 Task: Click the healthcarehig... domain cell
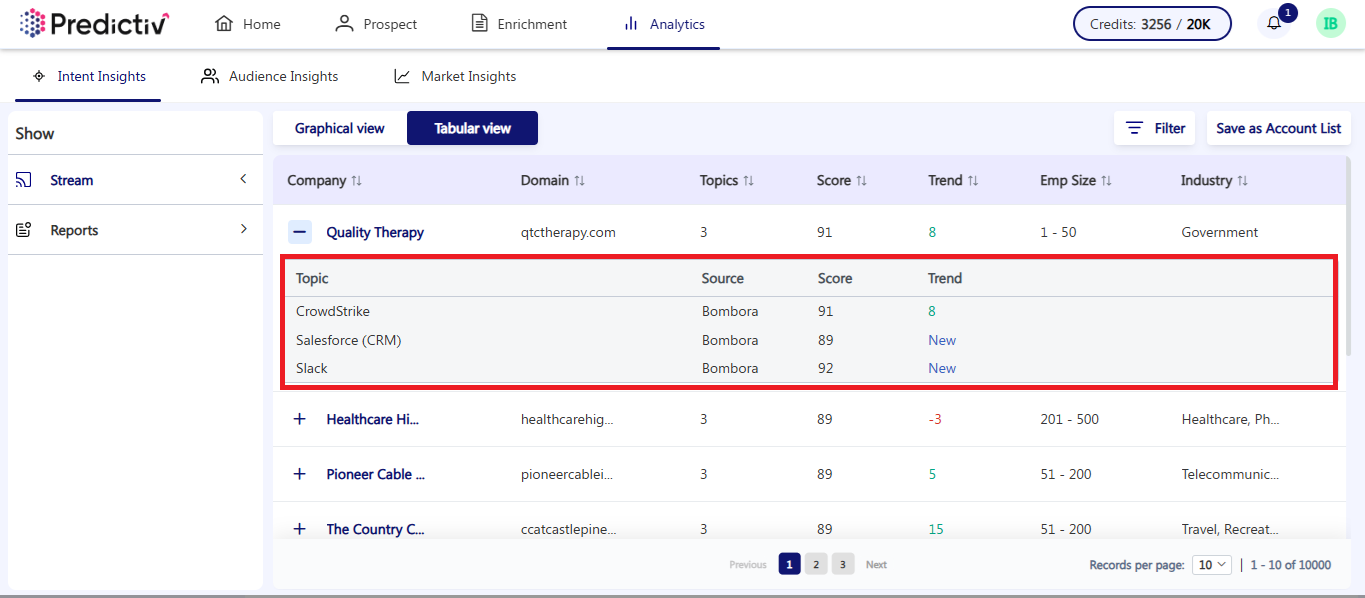[567, 419]
